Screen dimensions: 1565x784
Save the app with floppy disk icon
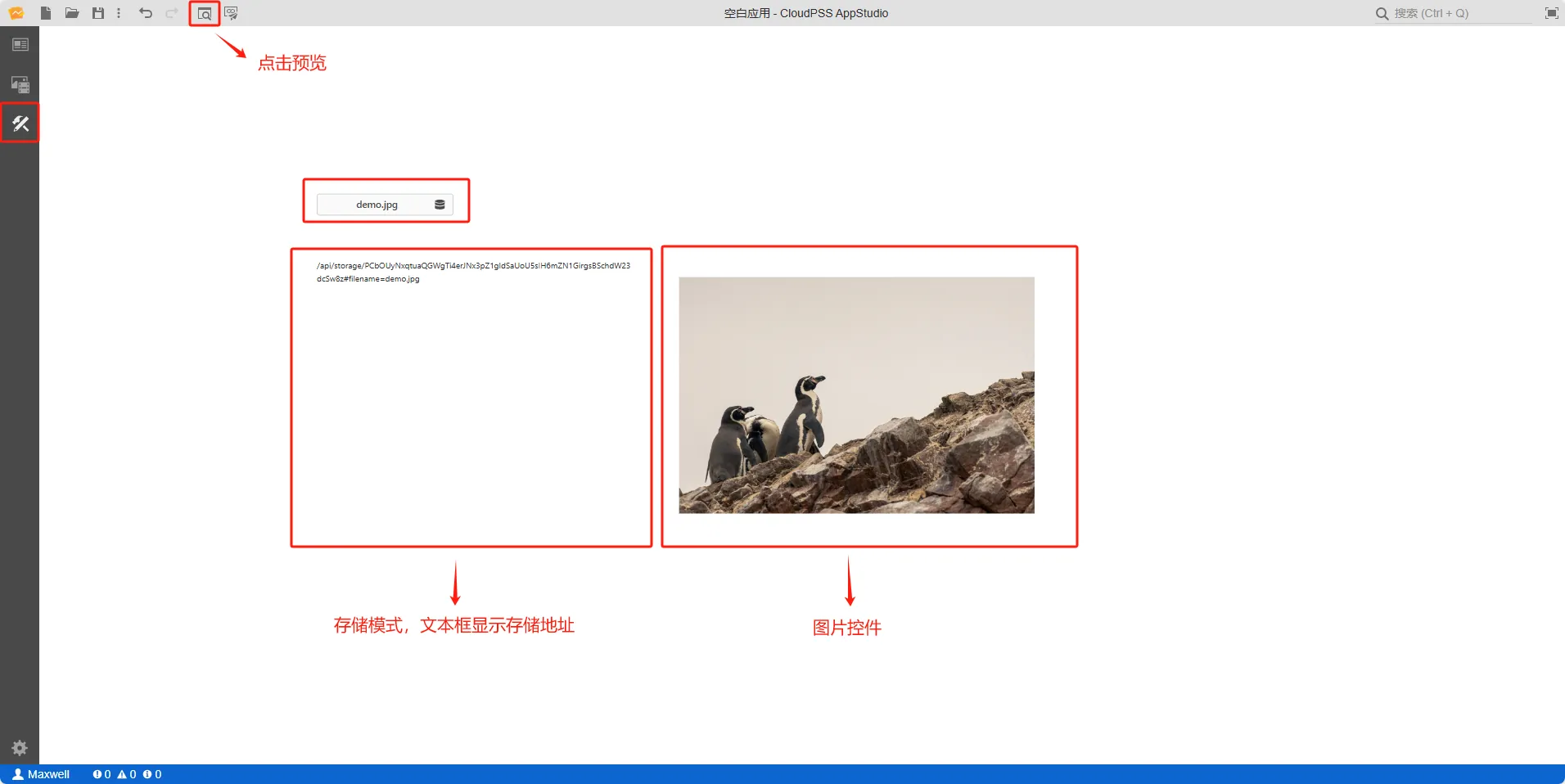[x=98, y=13]
